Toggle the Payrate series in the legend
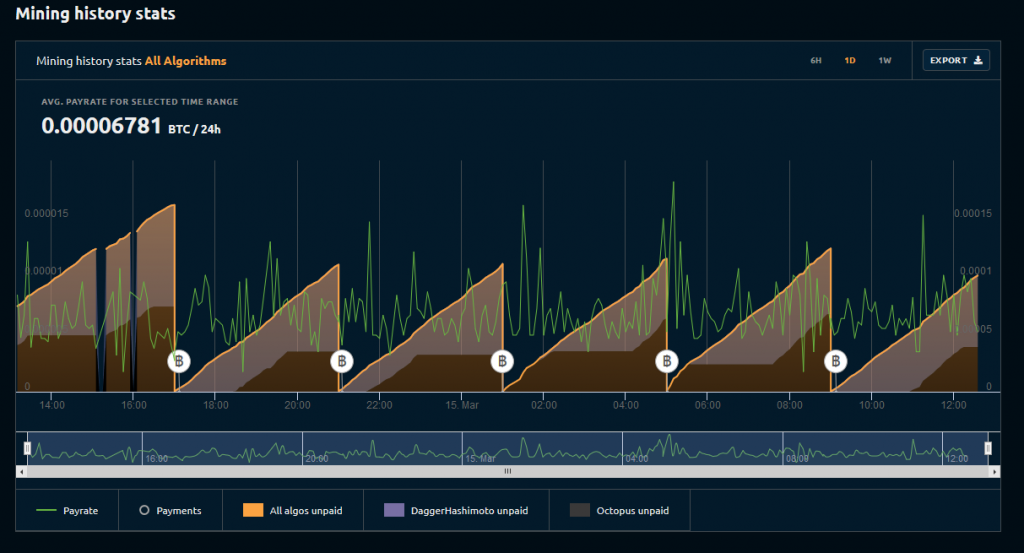The width and height of the screenshot is (1024, 553). 68,511
